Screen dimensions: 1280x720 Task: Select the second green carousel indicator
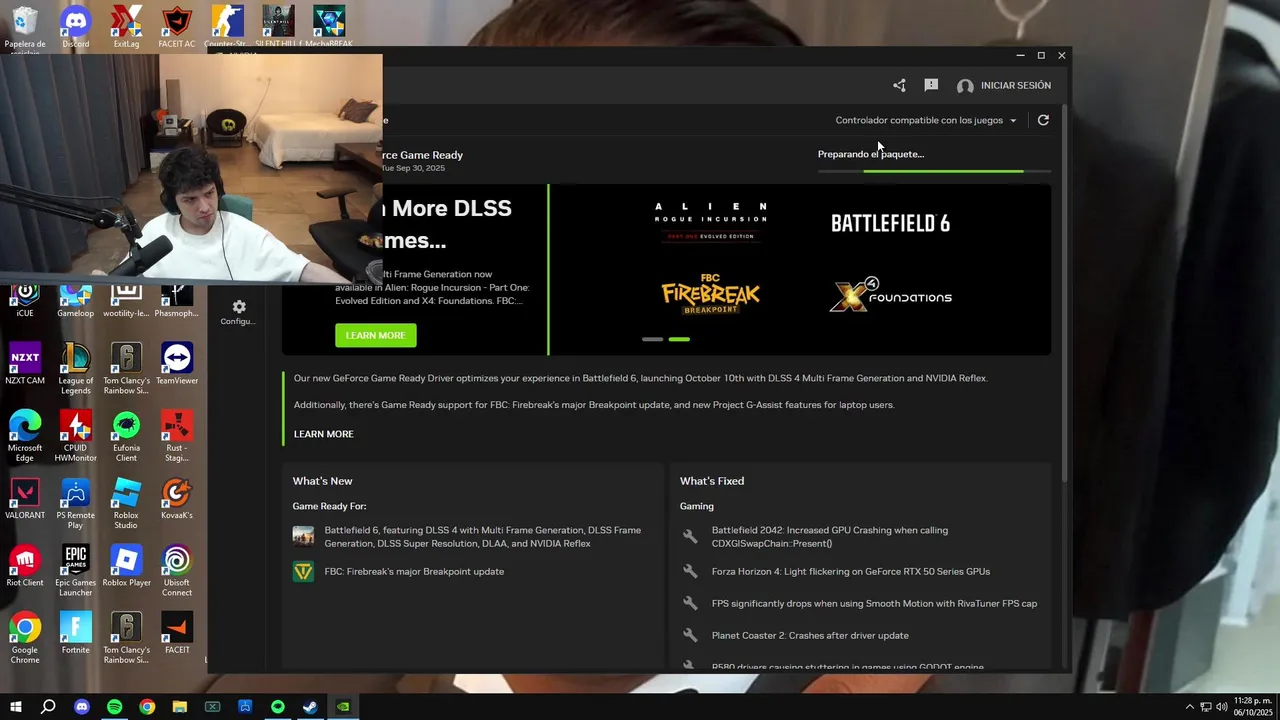tap(679, 339)
